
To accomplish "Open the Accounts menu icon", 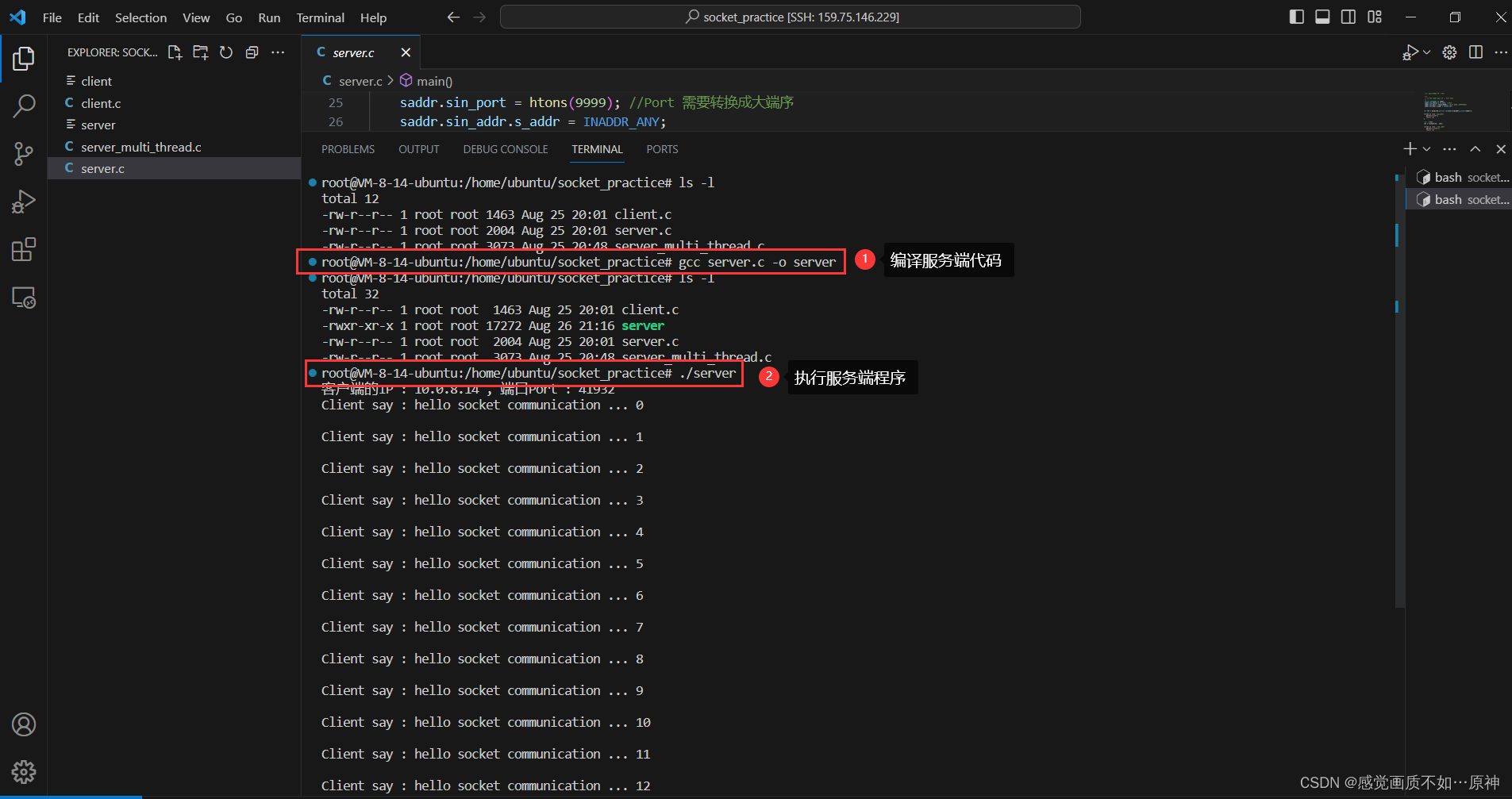I will [24, 724].
